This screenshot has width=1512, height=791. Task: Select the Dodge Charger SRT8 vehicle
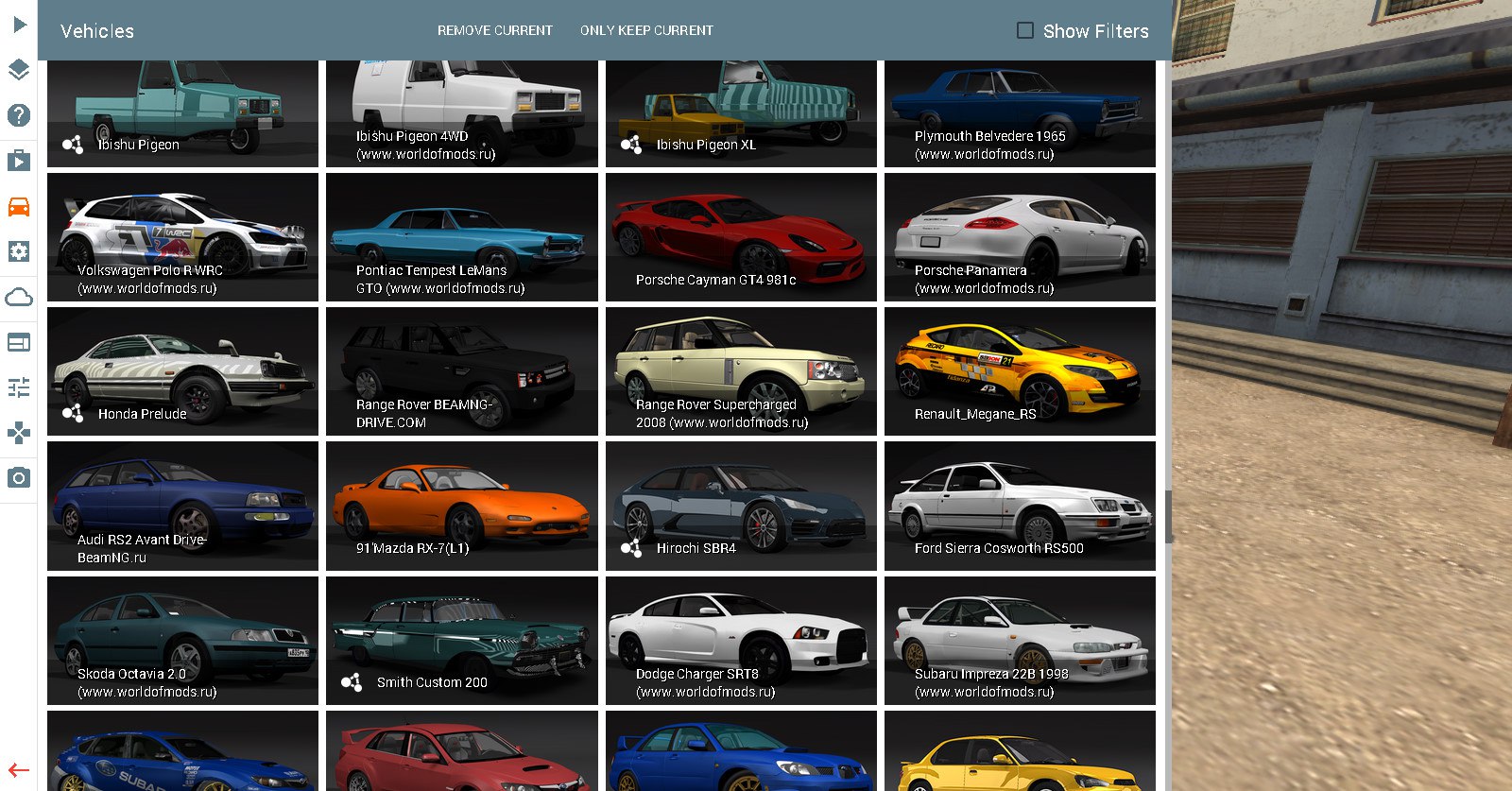[741, 641]
